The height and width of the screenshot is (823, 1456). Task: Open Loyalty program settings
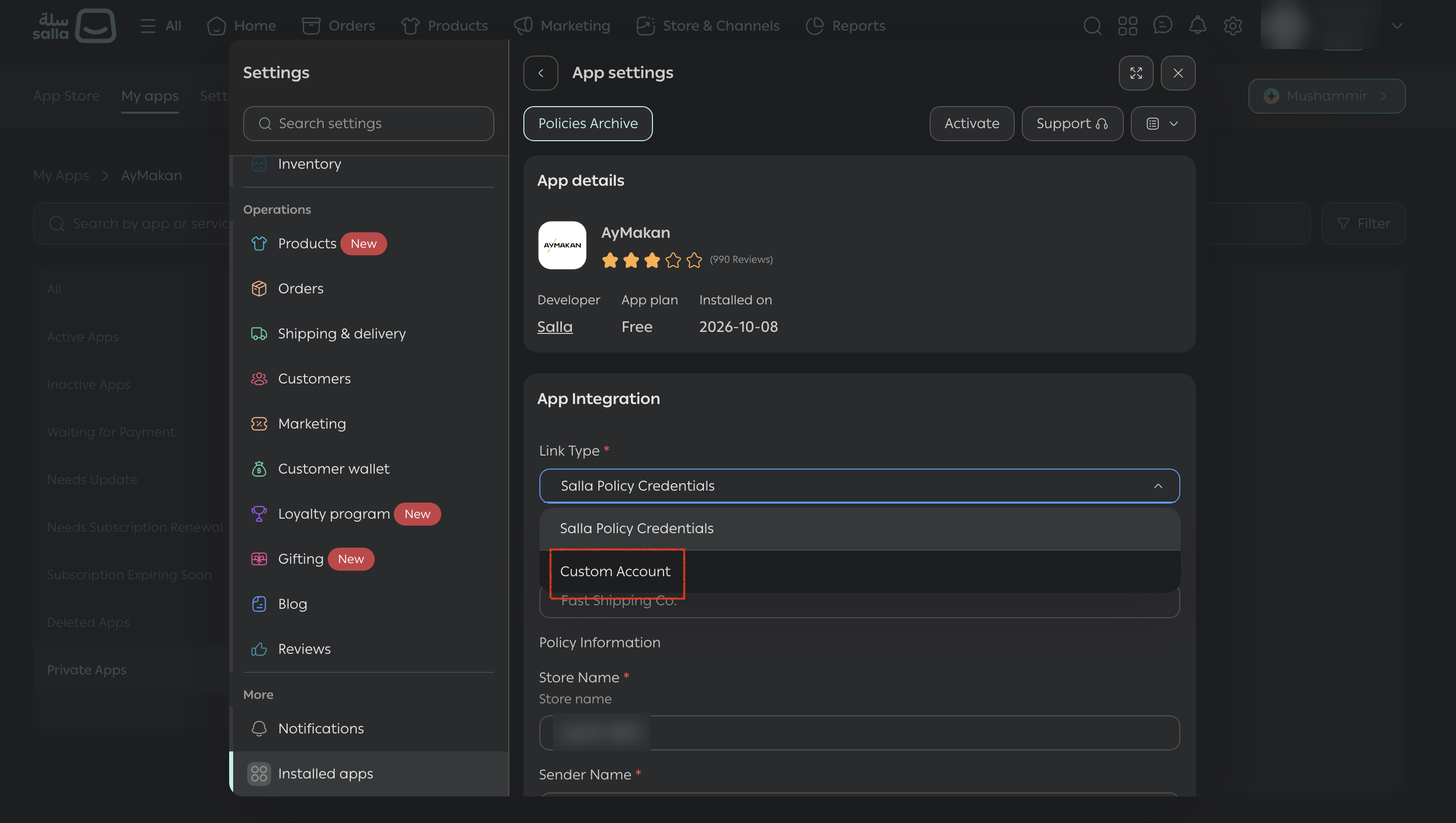pos(368,514)
